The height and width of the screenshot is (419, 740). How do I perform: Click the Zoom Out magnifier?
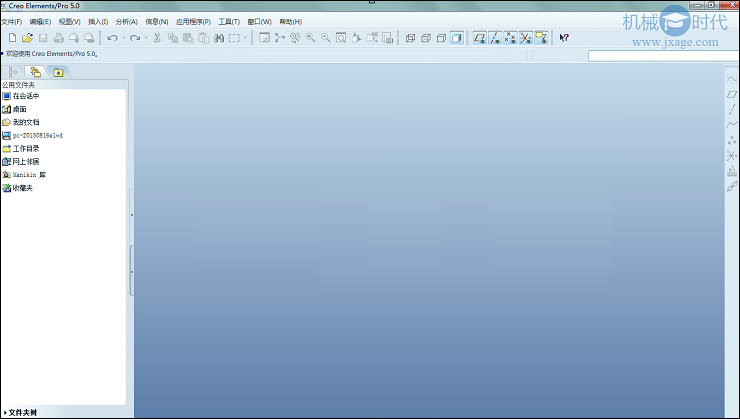(326, 38)
